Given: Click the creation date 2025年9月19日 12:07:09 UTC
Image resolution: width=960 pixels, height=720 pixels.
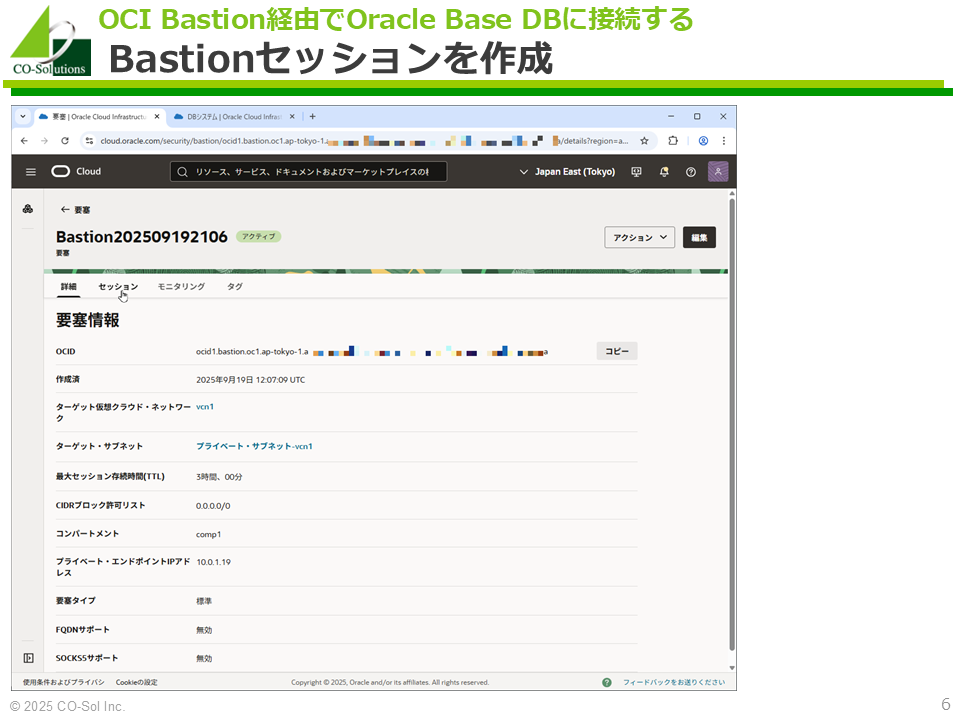Looking at the screenshot, I should [250, 380].
